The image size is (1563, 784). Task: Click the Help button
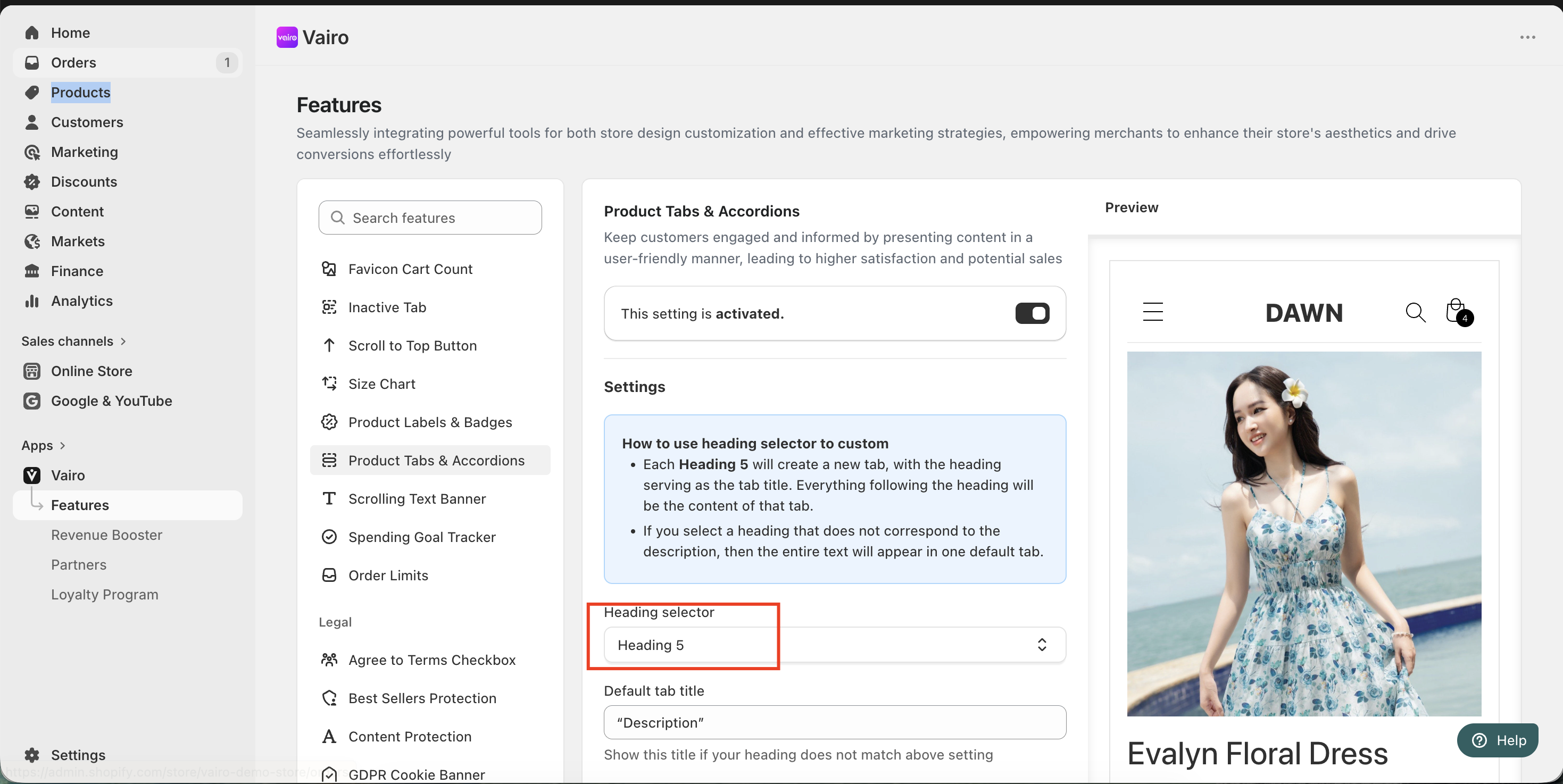(x=1497, y=740)
